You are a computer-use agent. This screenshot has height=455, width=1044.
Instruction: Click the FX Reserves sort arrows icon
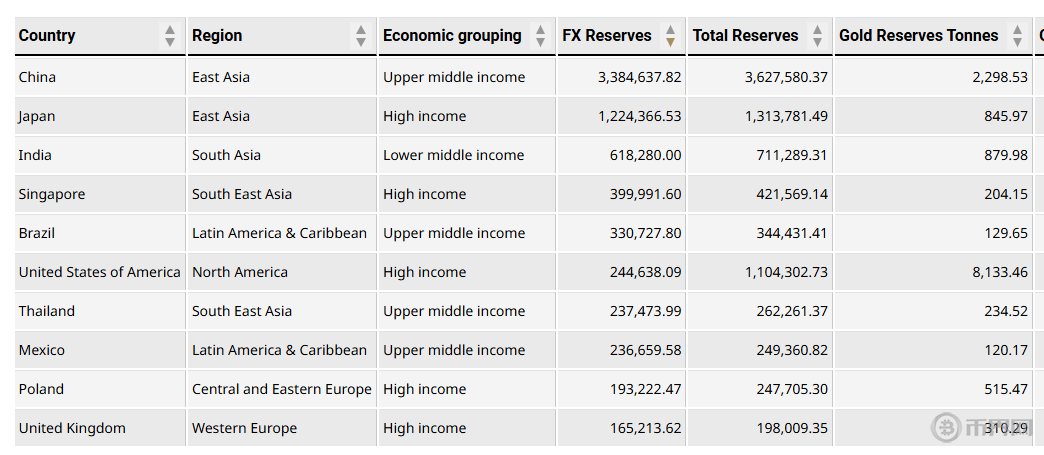(x=671, y=36)
